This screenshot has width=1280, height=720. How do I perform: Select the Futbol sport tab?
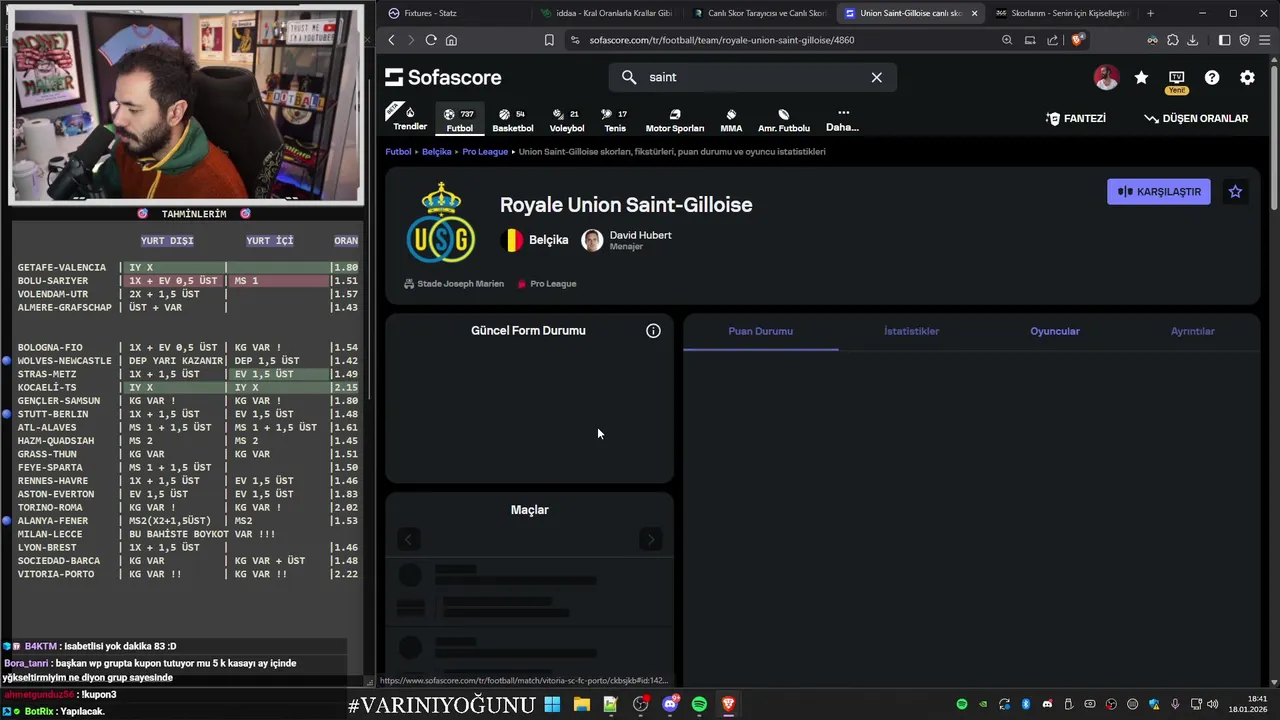point(460,118)
